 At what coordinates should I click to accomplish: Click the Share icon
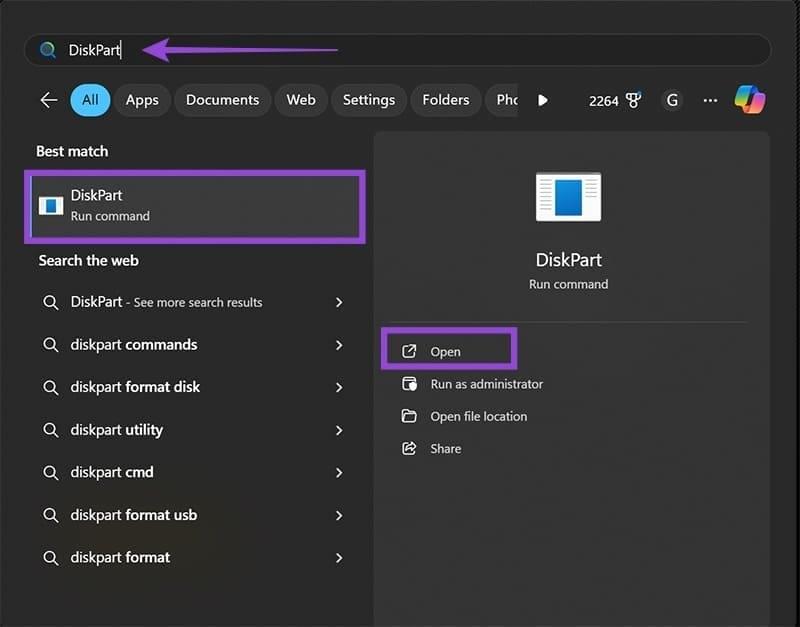click(409, 448)
